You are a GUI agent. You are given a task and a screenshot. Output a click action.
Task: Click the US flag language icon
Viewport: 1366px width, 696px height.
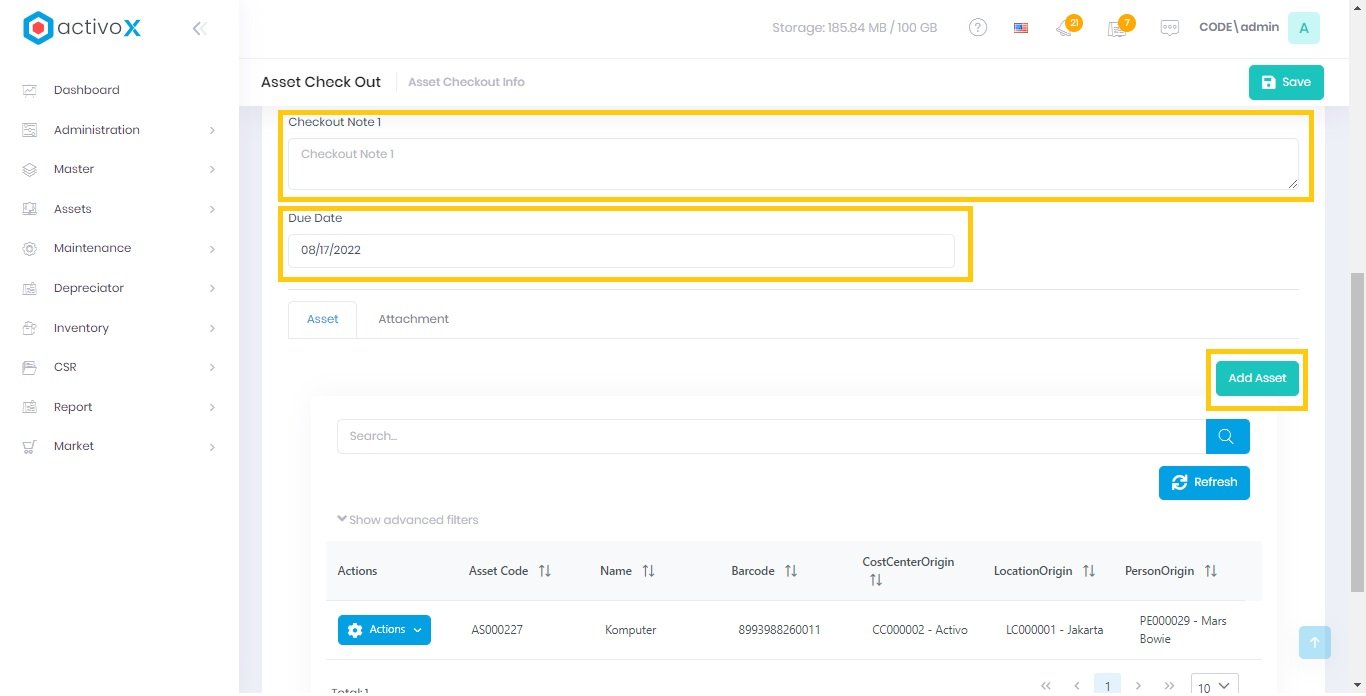1020,28
